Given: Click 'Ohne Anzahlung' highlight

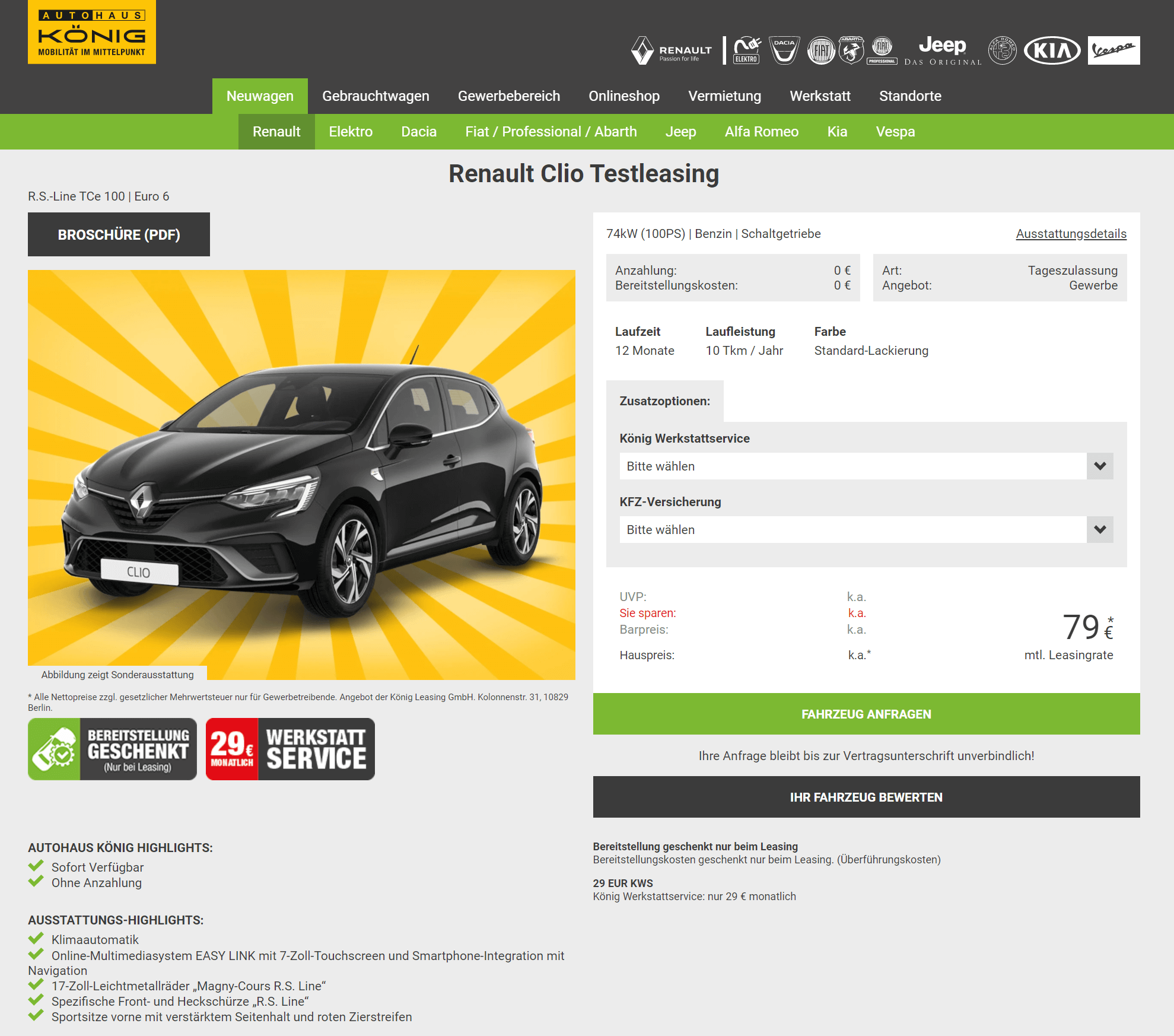Looking at the screenshot, I should coord(97,883).
